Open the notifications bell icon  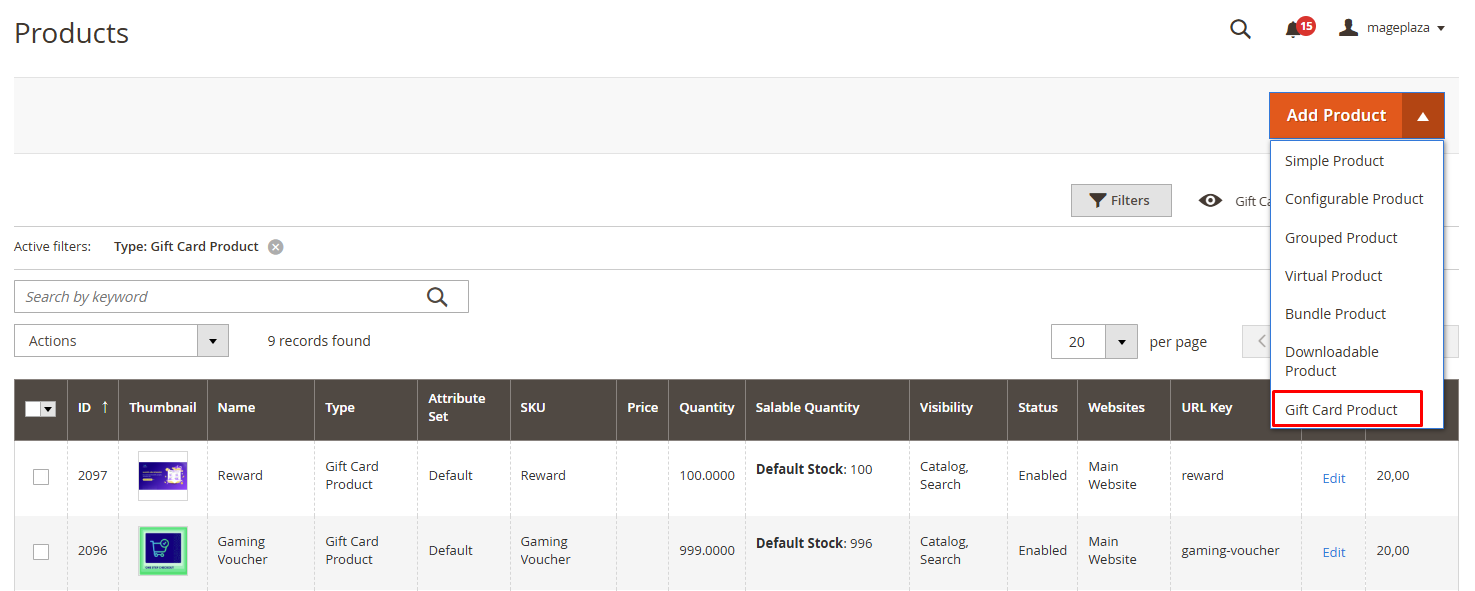pyautogui.click(x=1293, y=29)
